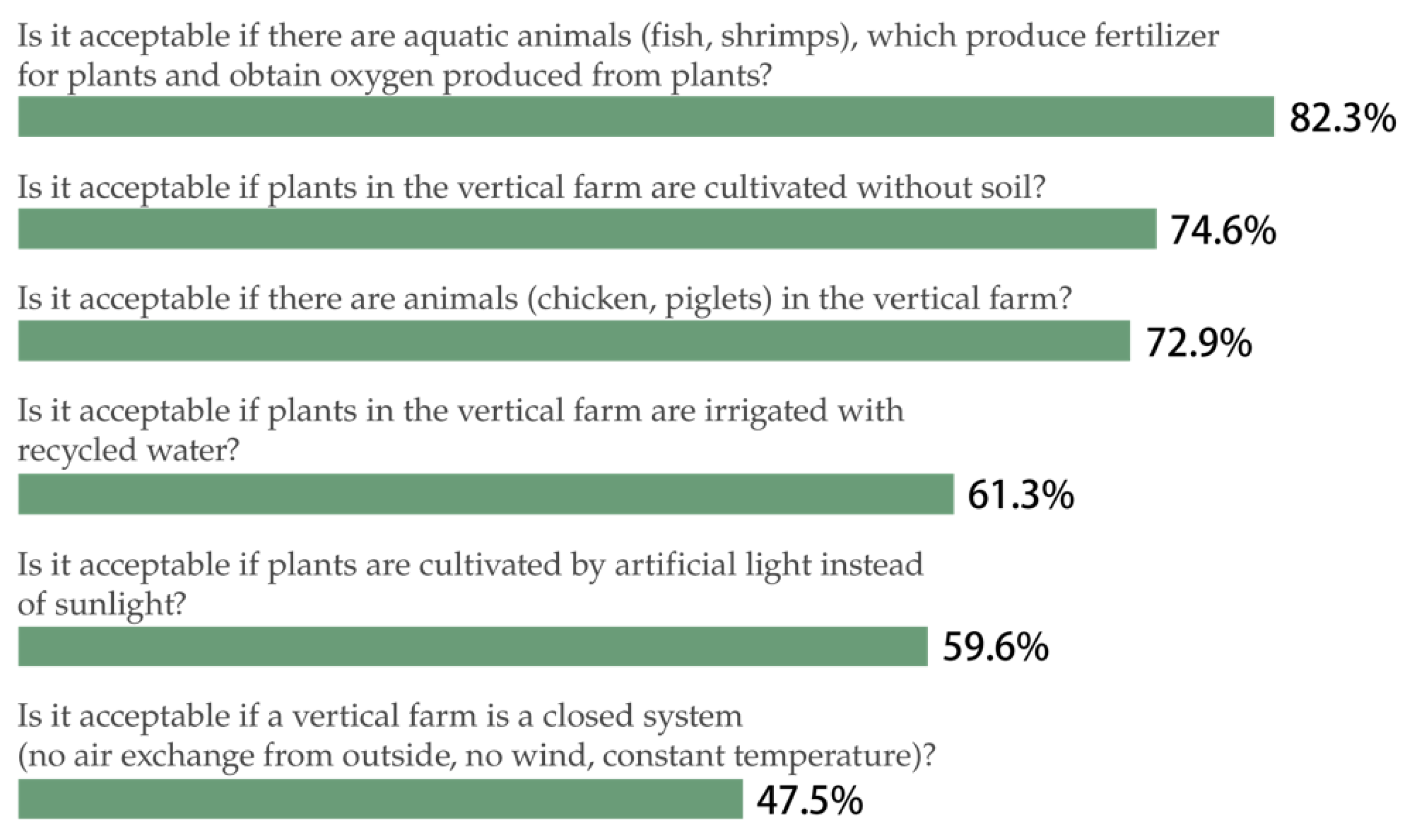This screenshot has width=1412, height=840.
Task: Click the artificial light question text
Action: 470,565
